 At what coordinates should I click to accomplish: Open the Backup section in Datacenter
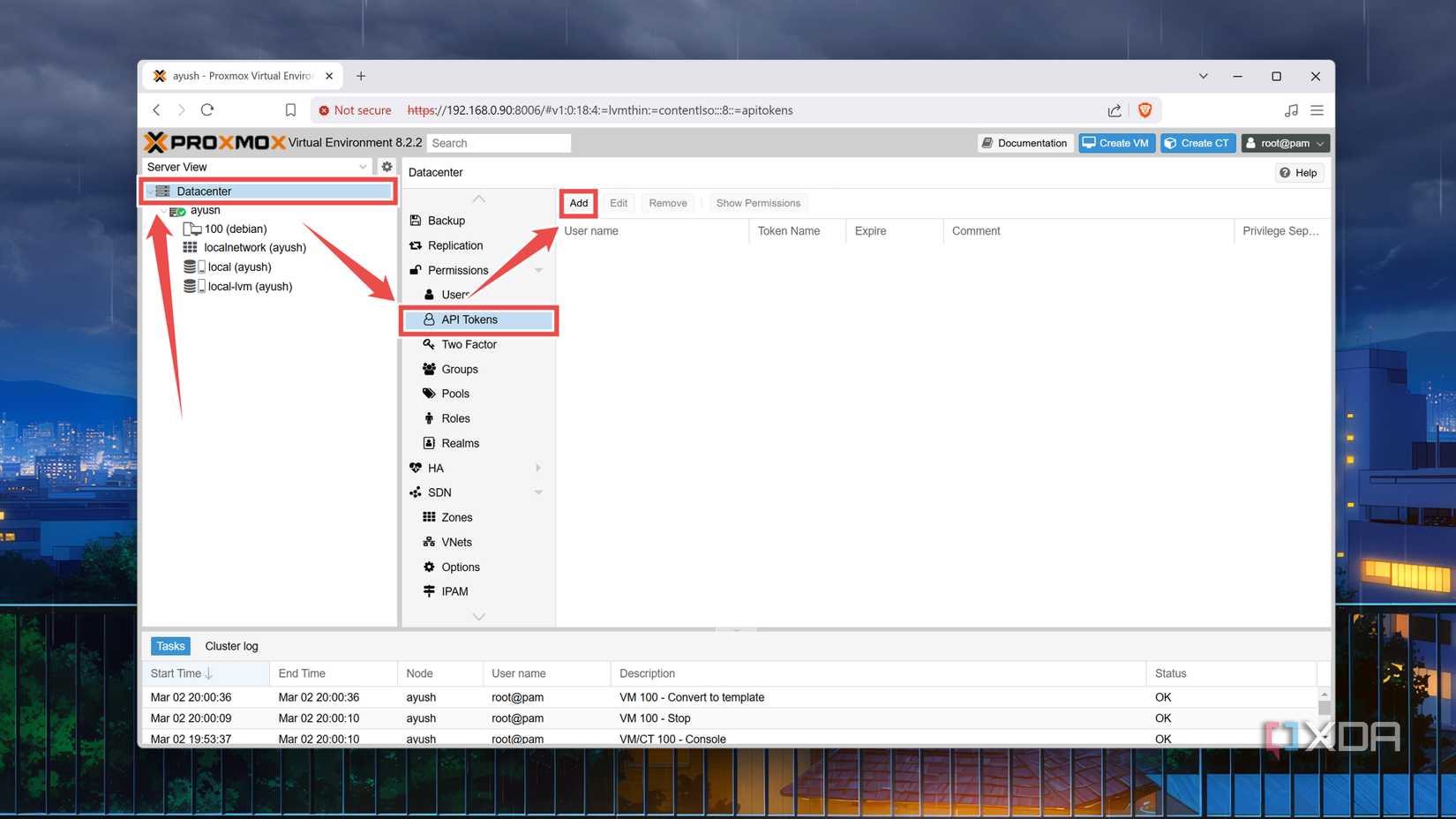[x=446, y=221]
